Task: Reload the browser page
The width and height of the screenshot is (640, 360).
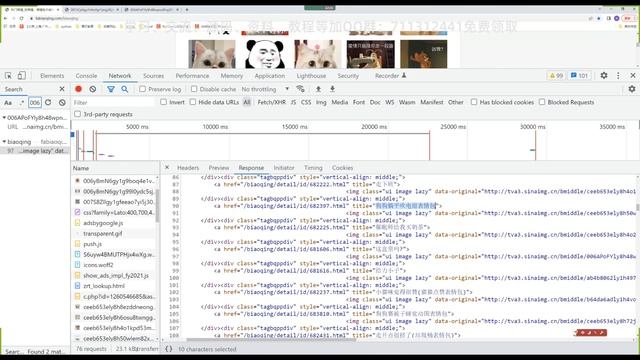Action: pos(21,18)
